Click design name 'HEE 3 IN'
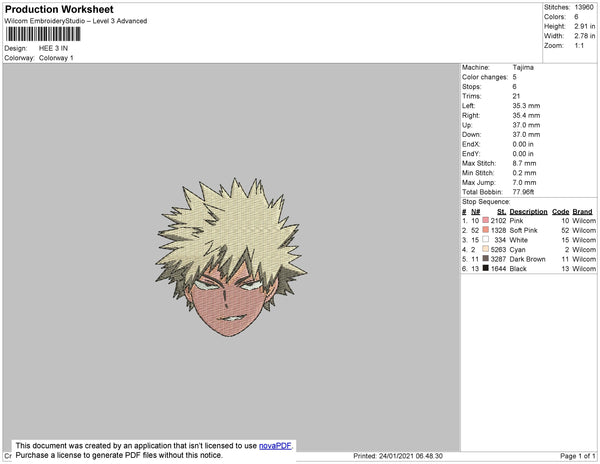This screenshot has width=600, height=464. 53,48
